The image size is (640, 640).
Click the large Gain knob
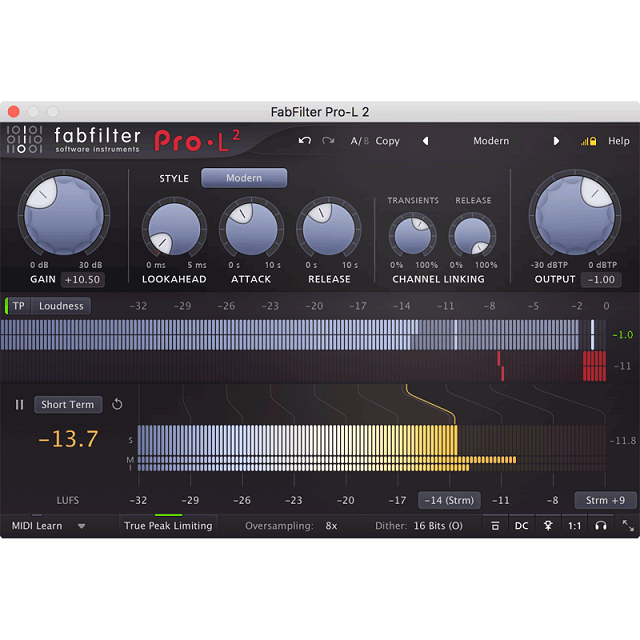click(64, 215)
